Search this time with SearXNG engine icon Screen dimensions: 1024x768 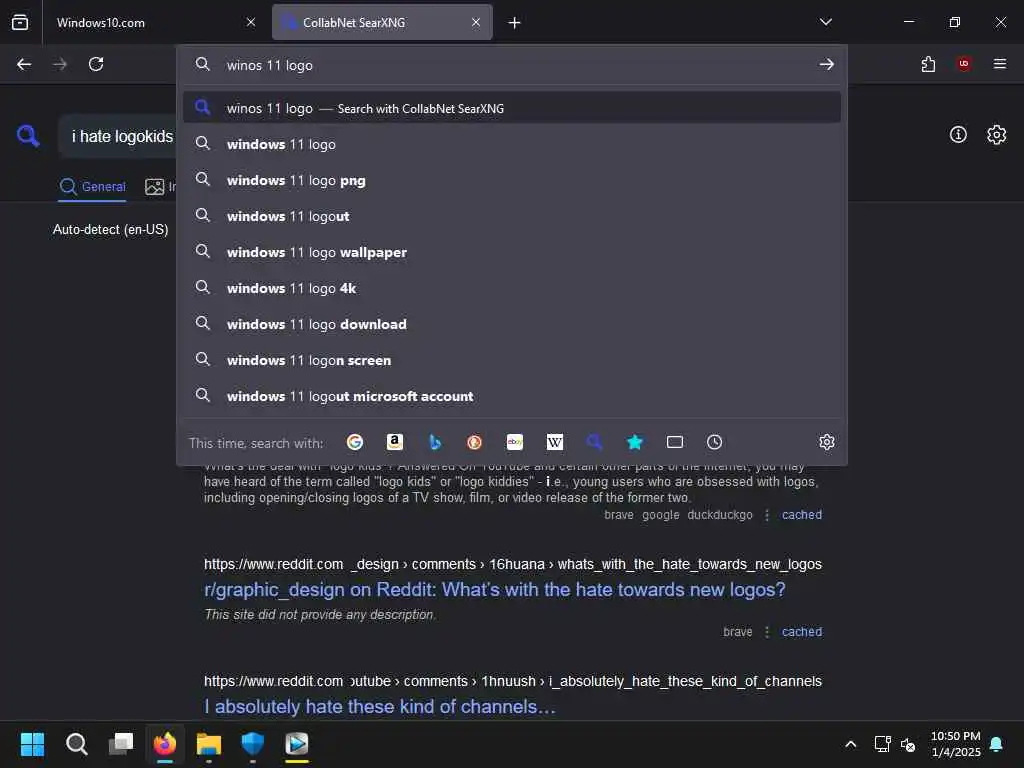(x=594, y=442)
